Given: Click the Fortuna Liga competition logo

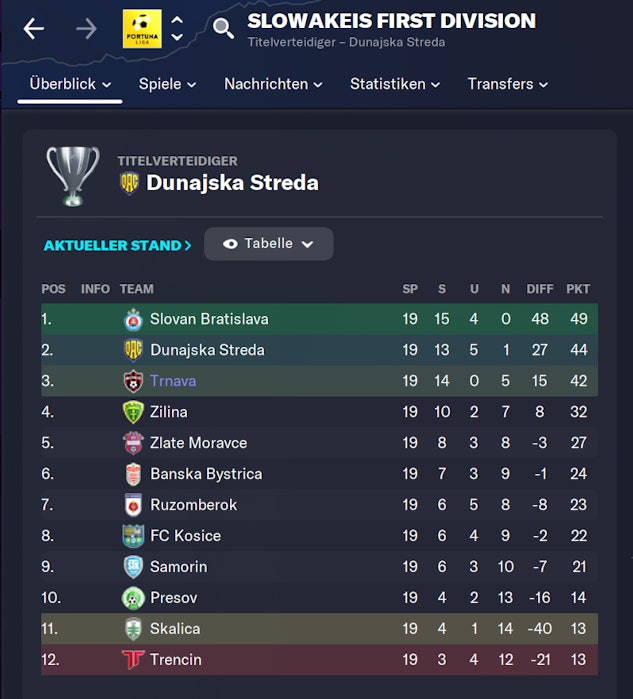Looking at the screenshot, I should [142, 29].
